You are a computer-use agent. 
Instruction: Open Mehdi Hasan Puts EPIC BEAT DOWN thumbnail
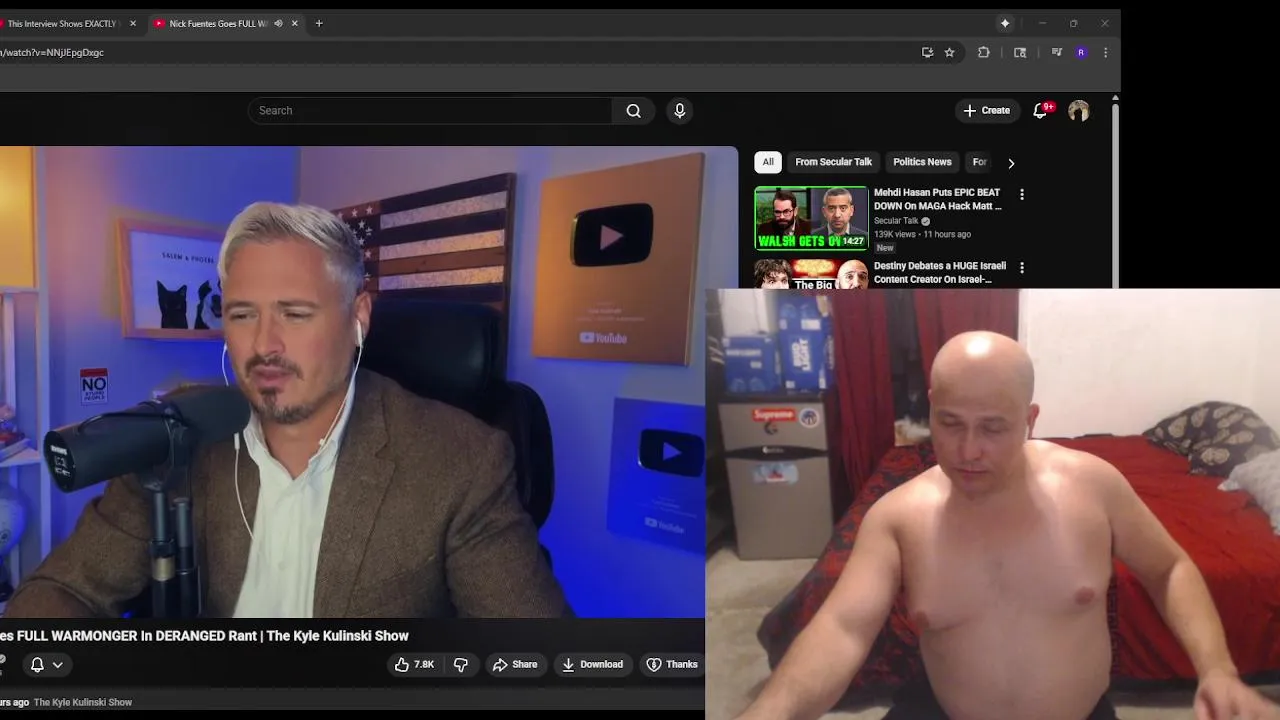811,218
